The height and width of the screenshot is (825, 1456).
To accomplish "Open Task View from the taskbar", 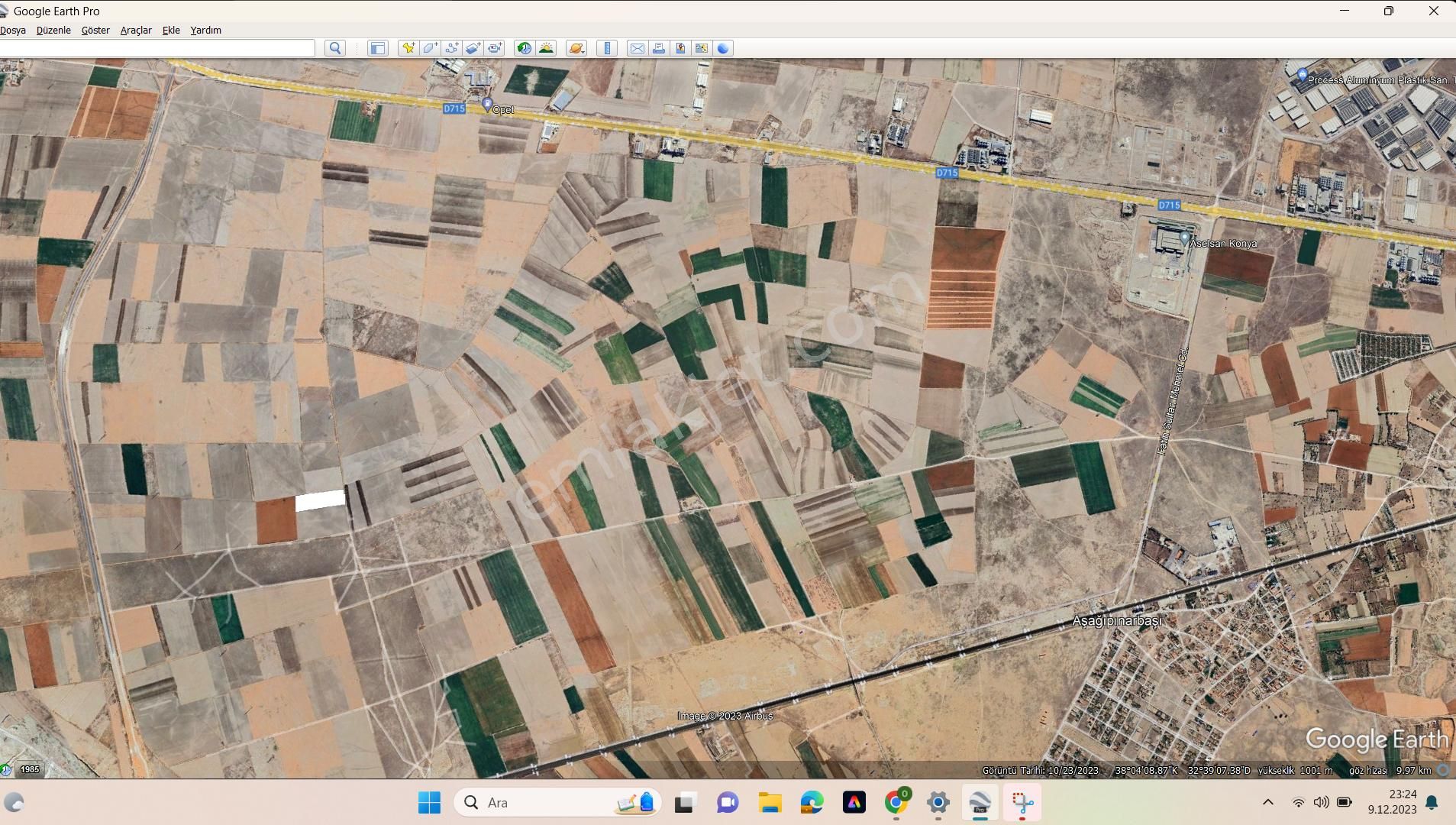I will coord(685,802).
